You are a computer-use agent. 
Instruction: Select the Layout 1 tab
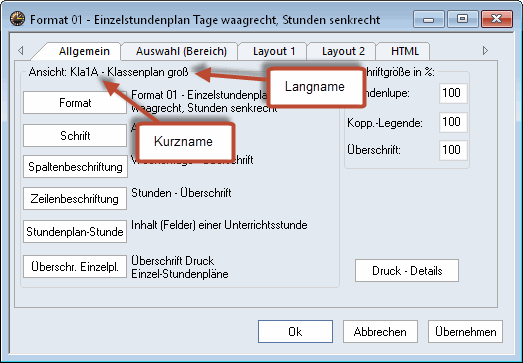[274, 51]
